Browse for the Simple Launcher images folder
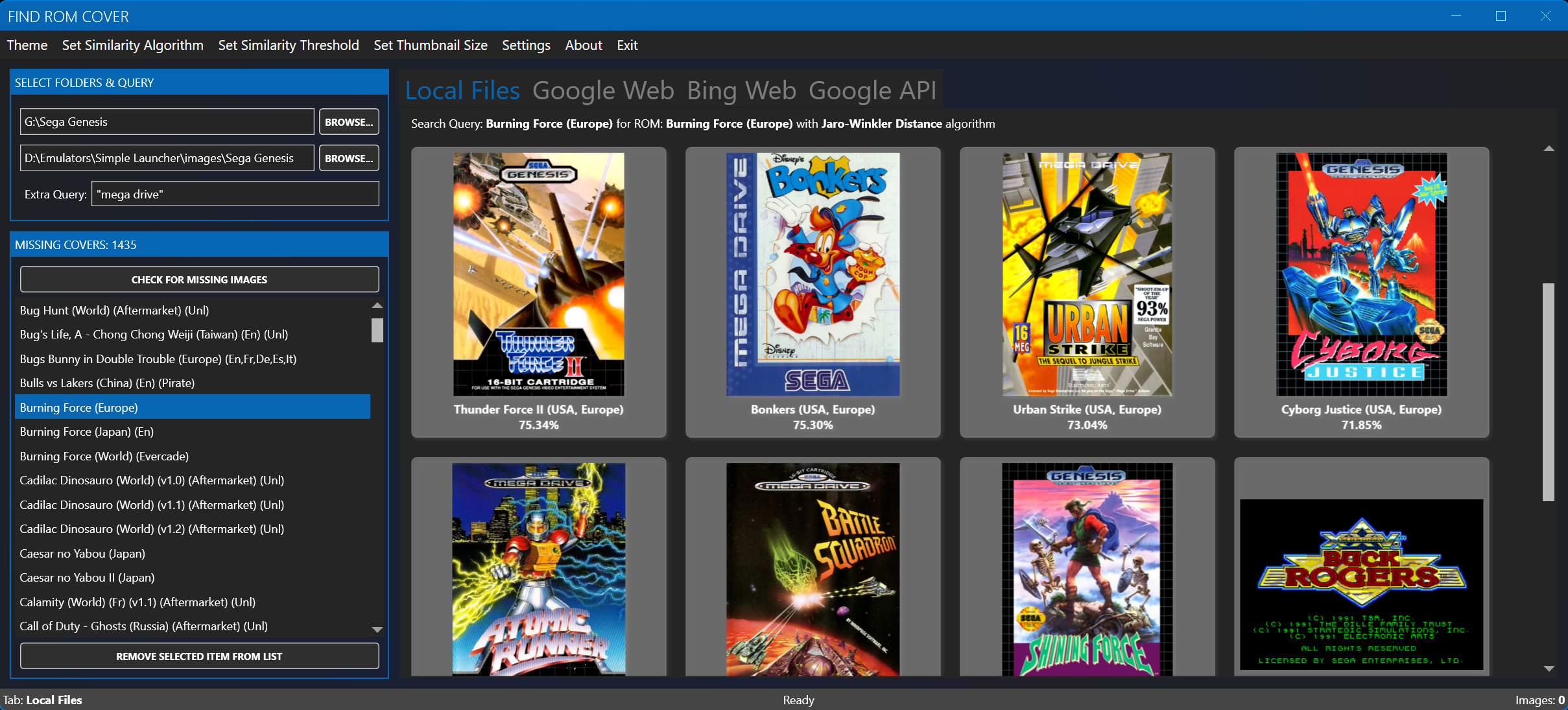The image size is (1568, 710). click(349, 158)
